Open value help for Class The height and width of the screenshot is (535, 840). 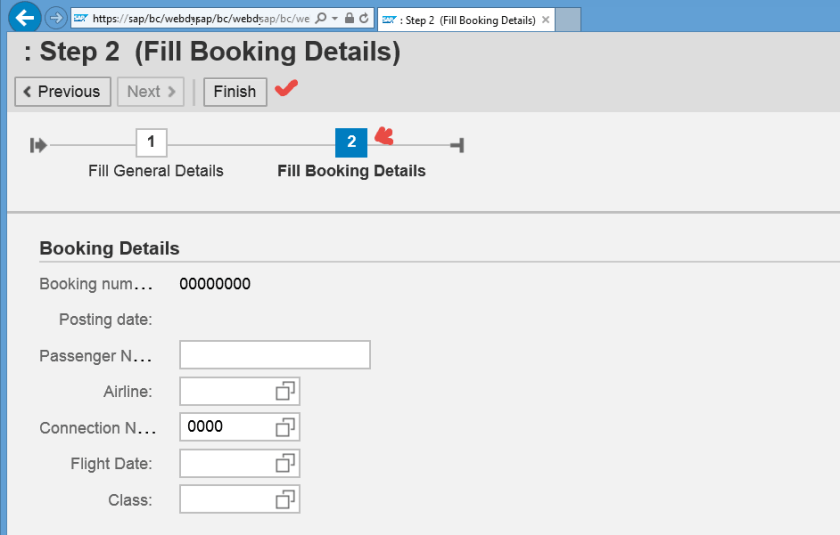coord(285,499)
